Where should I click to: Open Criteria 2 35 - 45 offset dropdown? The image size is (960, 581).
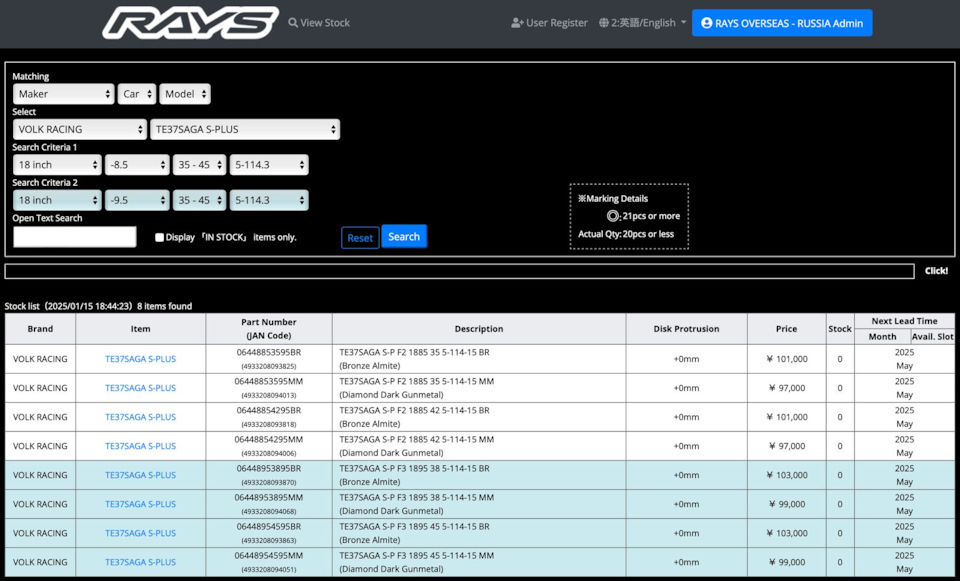tap(200, 200)
